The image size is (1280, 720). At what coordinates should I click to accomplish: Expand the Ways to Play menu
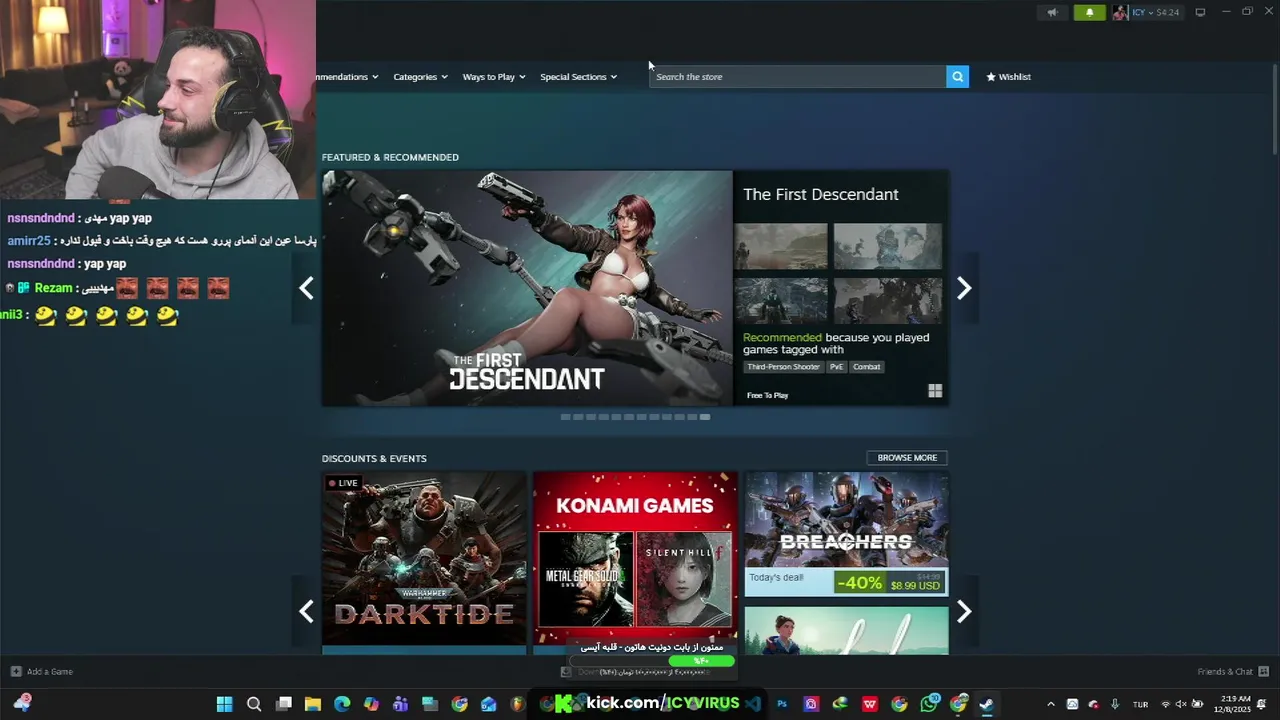494,77
